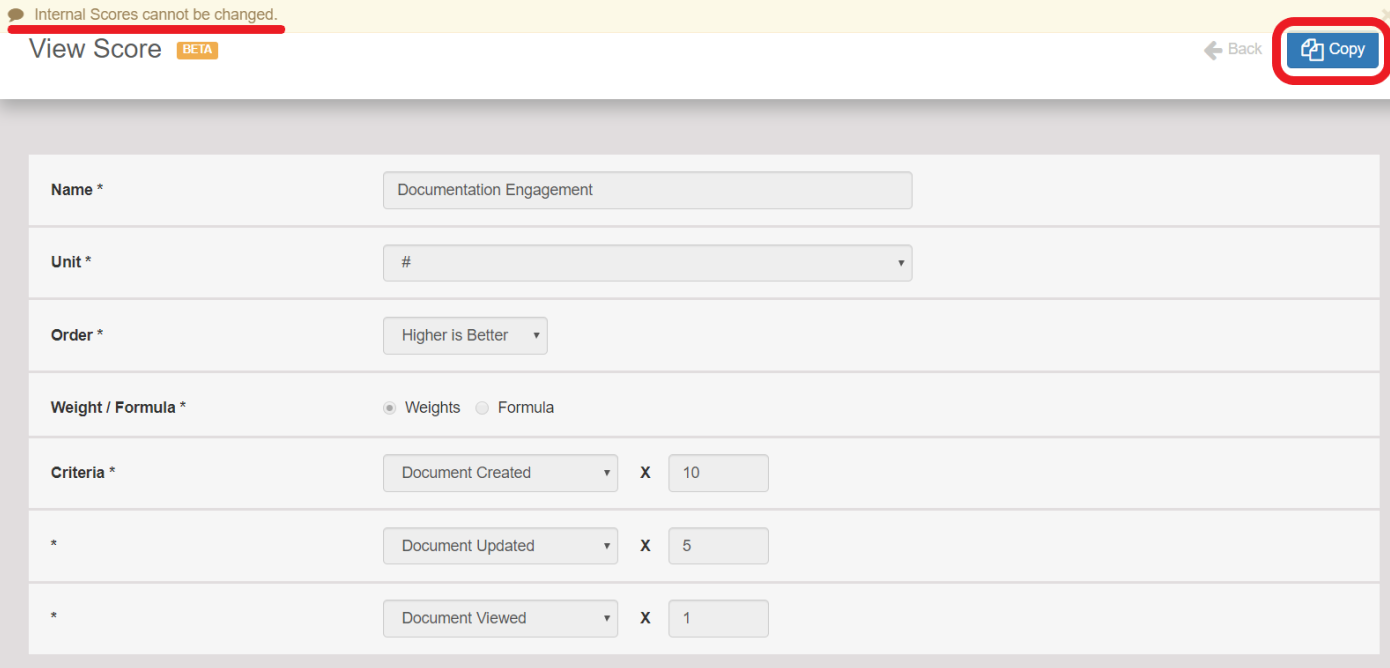Screen dimensions: 1390x668
Task: Click the 'Weight / Formula *' label
Action: pyautogui.click(x=118, y=408)
